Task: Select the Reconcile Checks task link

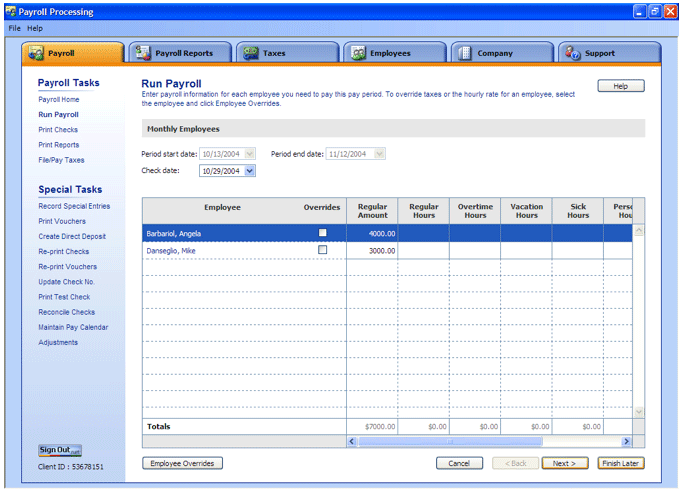Action: pyautogui.click(x=67, y=312)
